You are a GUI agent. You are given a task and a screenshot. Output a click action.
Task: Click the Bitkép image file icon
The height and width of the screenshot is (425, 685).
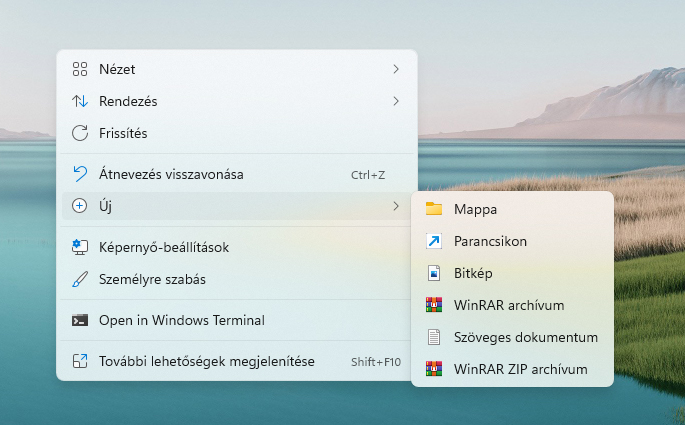coord(433,273)
